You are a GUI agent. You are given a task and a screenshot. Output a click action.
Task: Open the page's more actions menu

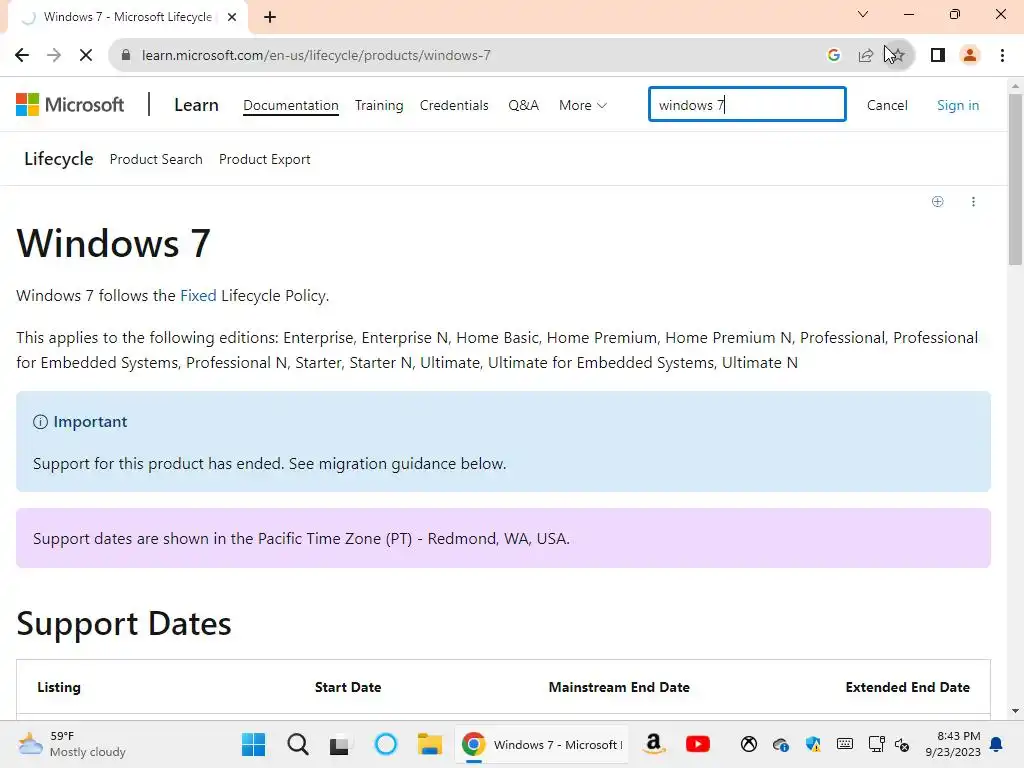click(973, 201)
